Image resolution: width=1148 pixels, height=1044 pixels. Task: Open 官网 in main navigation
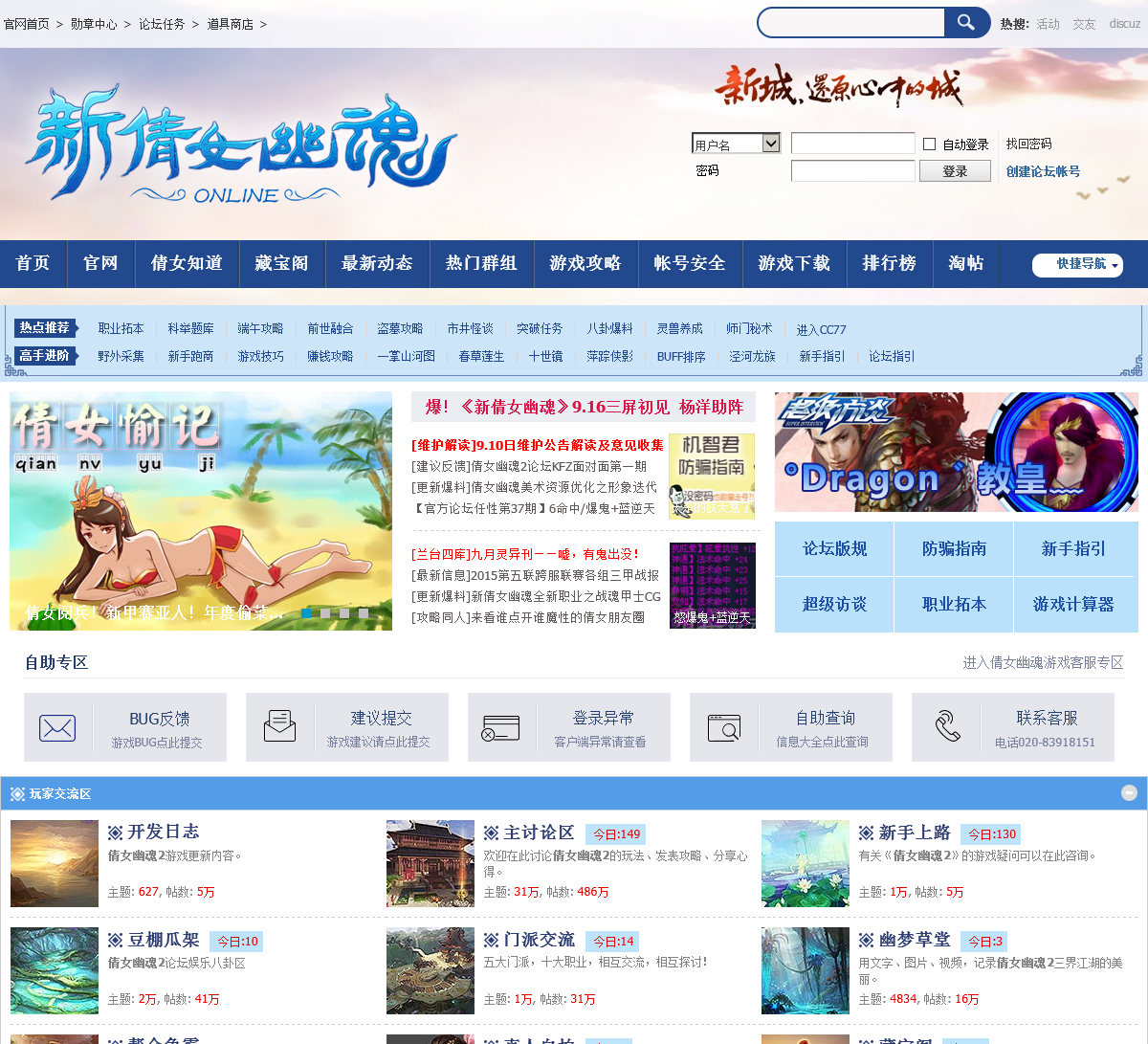pos(100,263)
